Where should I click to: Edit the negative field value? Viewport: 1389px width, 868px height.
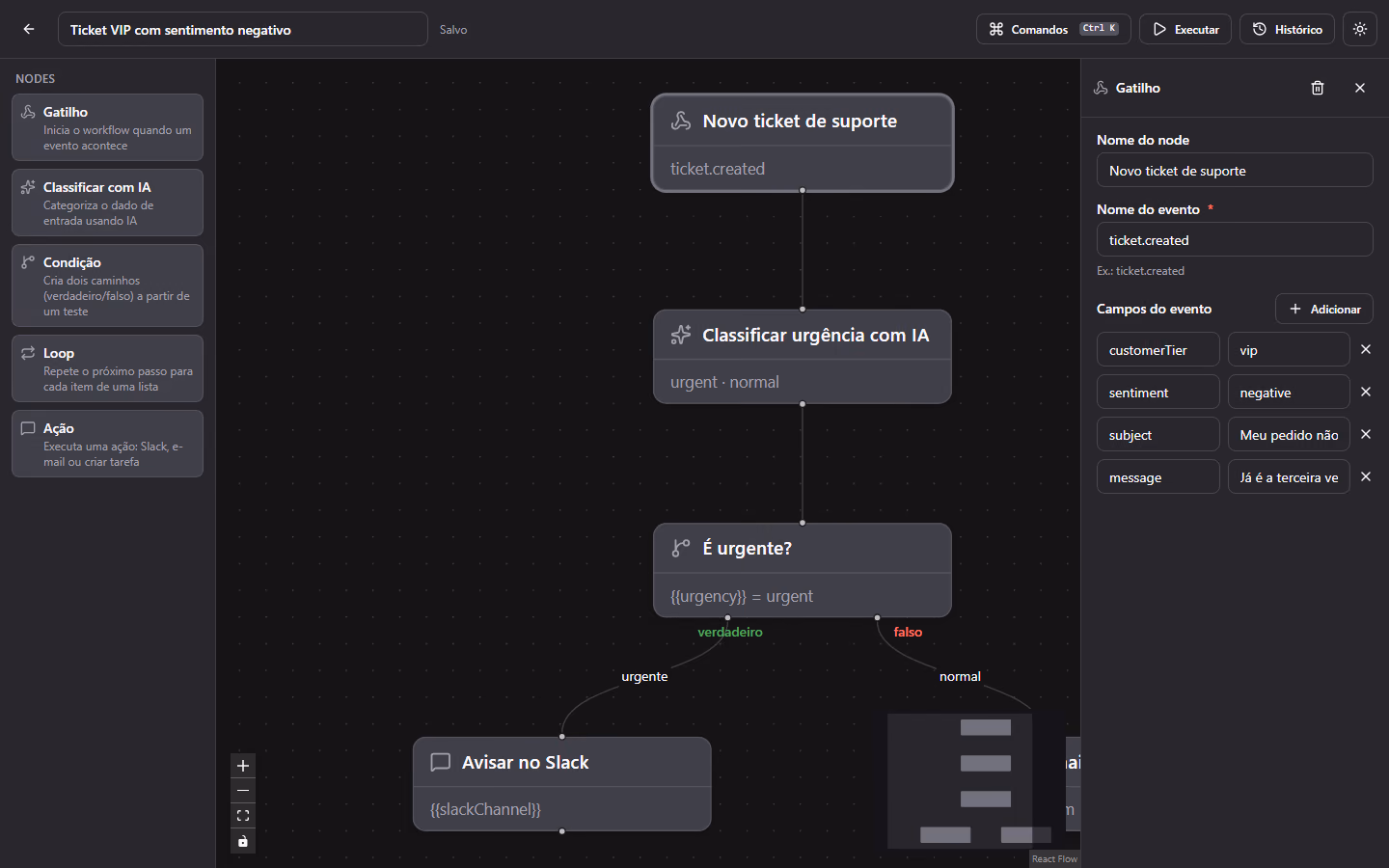pyautogui.click(x=1289, y=392)
